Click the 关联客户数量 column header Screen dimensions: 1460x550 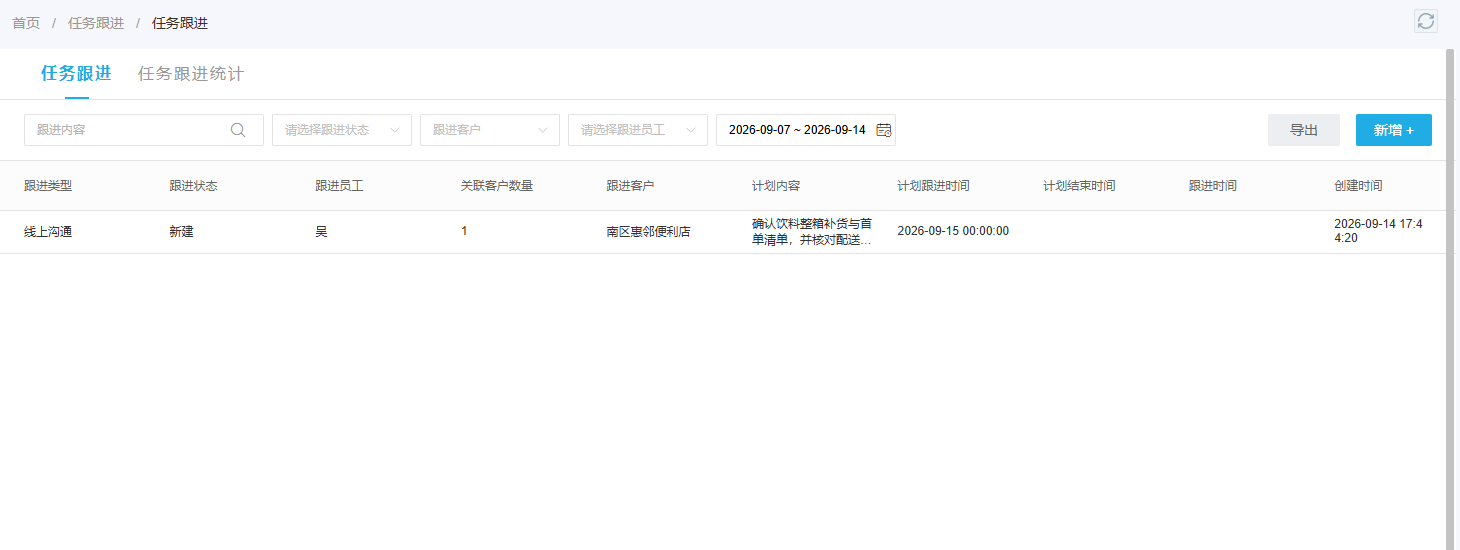click(x=497, y=186)
